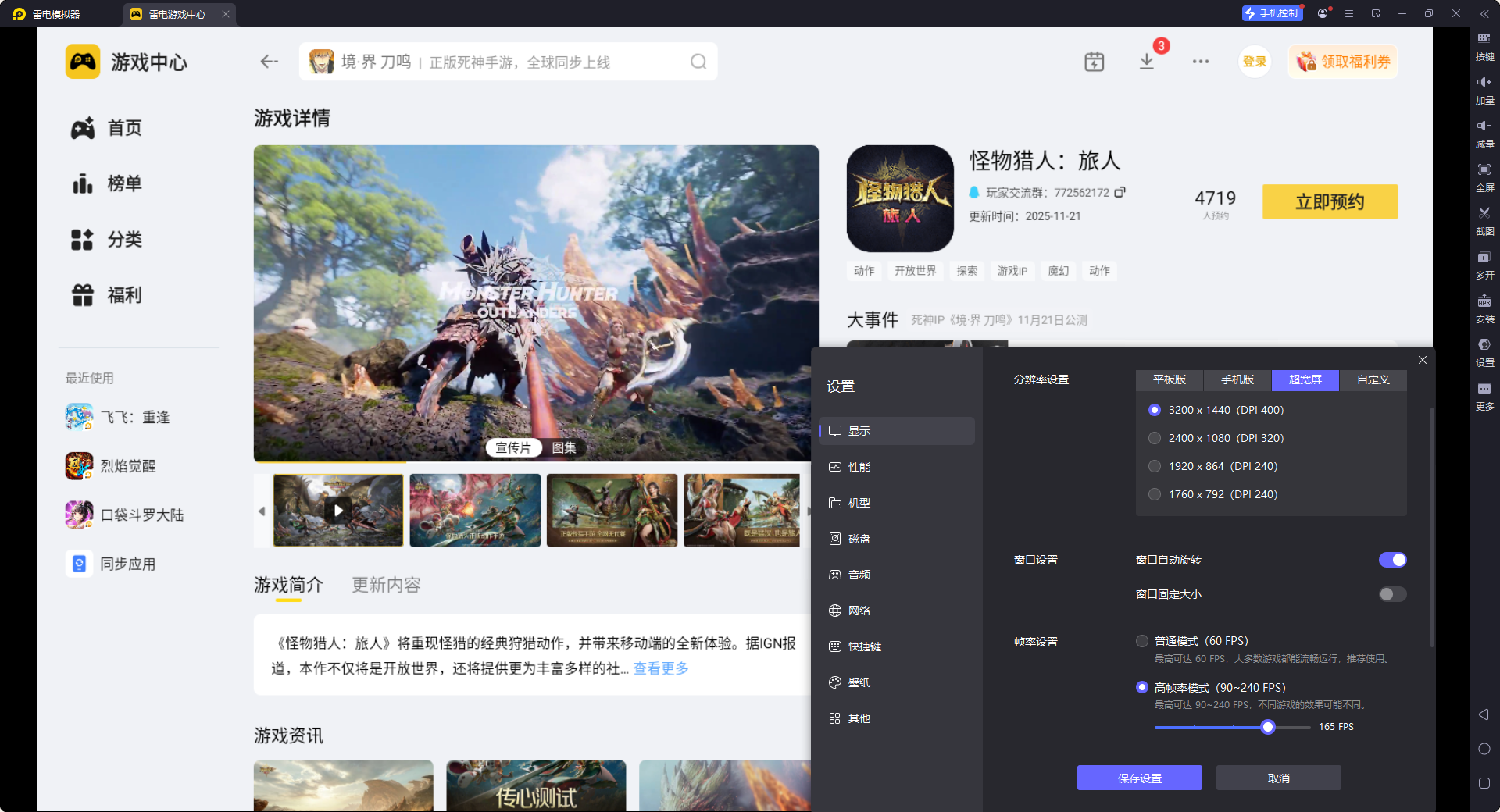Open the 多开 multi-instance manager

[x=1484, y=265]
